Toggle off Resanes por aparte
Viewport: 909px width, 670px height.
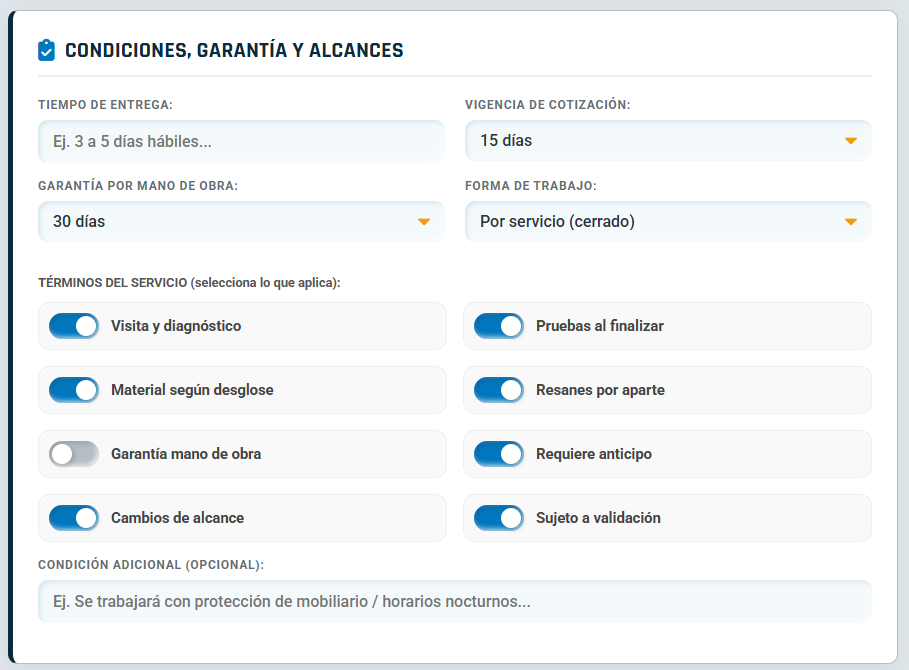coord(498,390)
